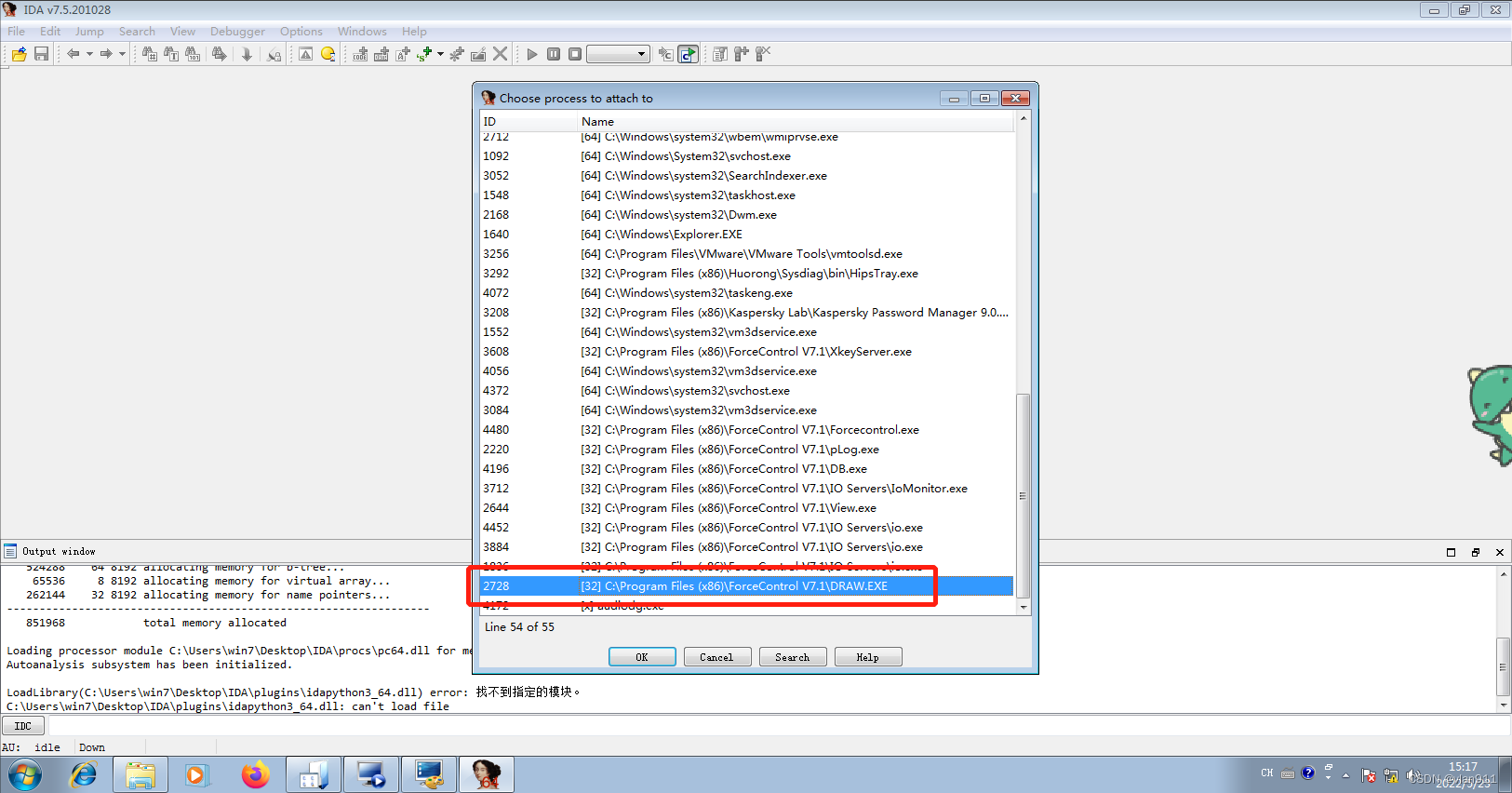Viewport: 1512px width, 793px height.
Task: Click the Save database floppy icon
Action: click(41, 54)
